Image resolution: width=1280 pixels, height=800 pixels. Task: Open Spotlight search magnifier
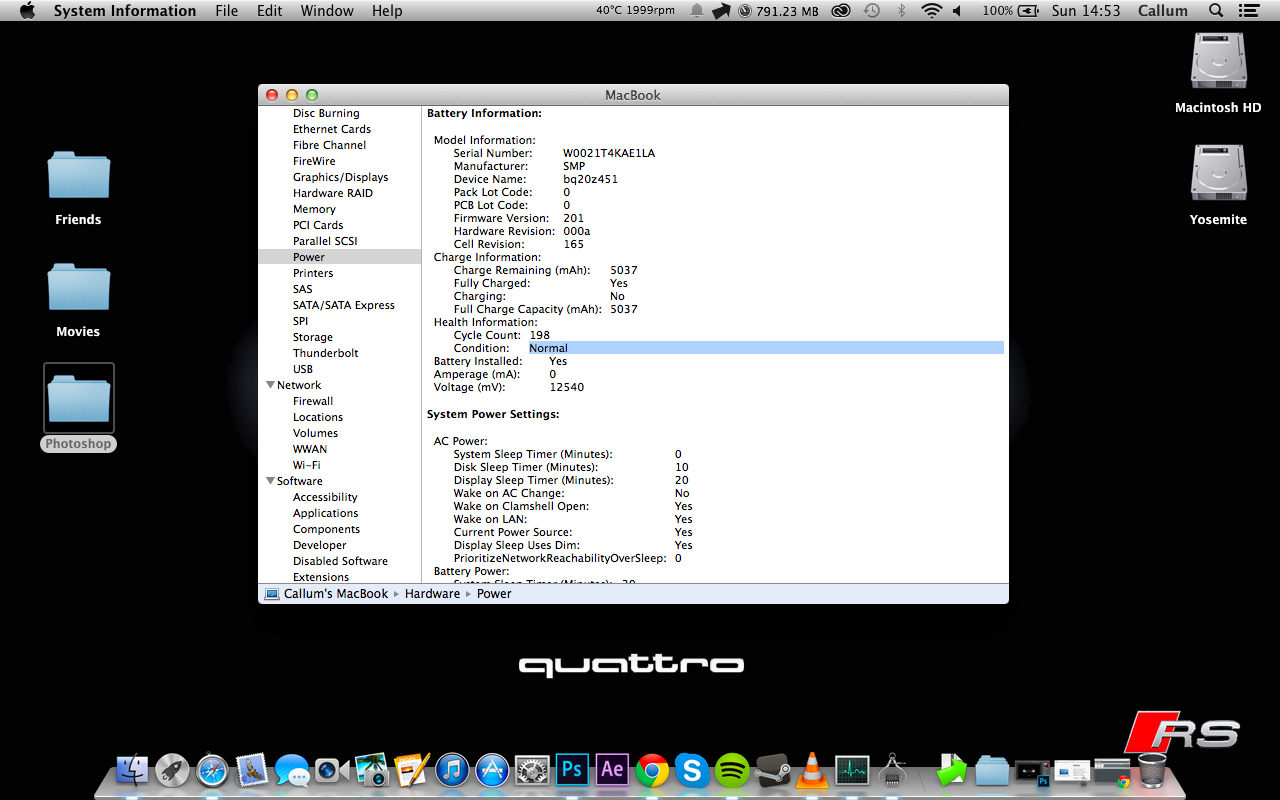(1216, 11)
